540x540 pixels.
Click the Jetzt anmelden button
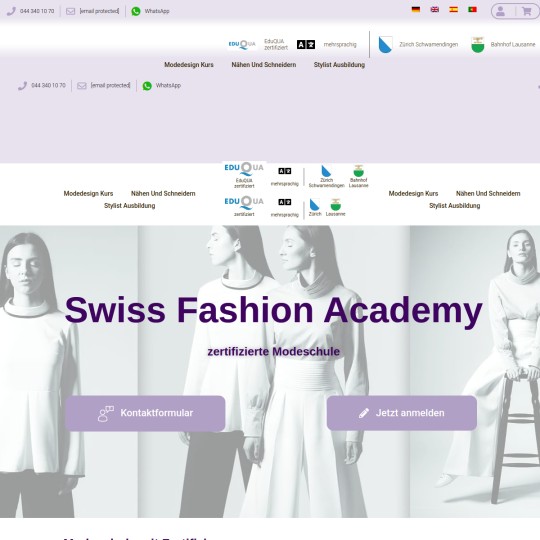(x=402, y=413)
